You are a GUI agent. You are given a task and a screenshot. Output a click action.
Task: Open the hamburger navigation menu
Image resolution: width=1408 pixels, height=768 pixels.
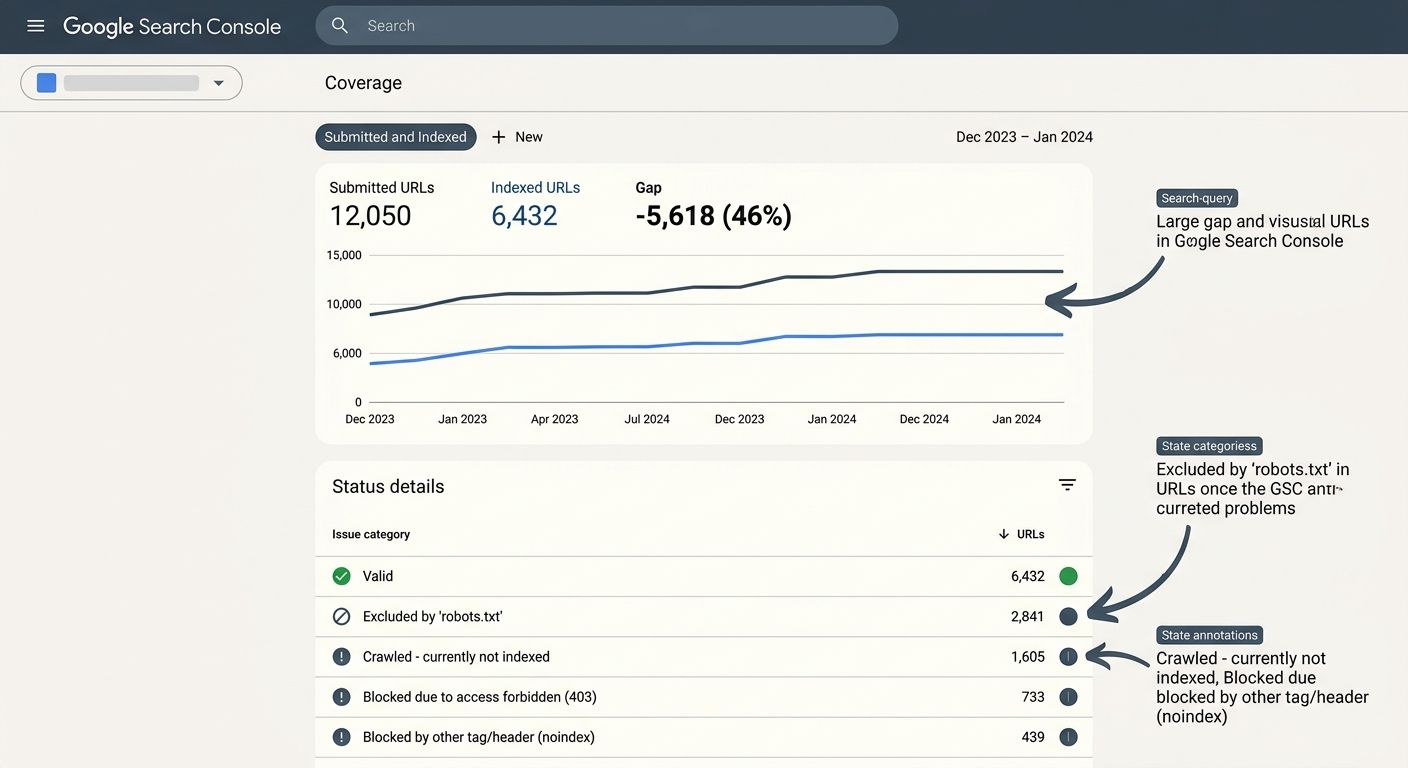pyautogui.click(x=36, y=26)
